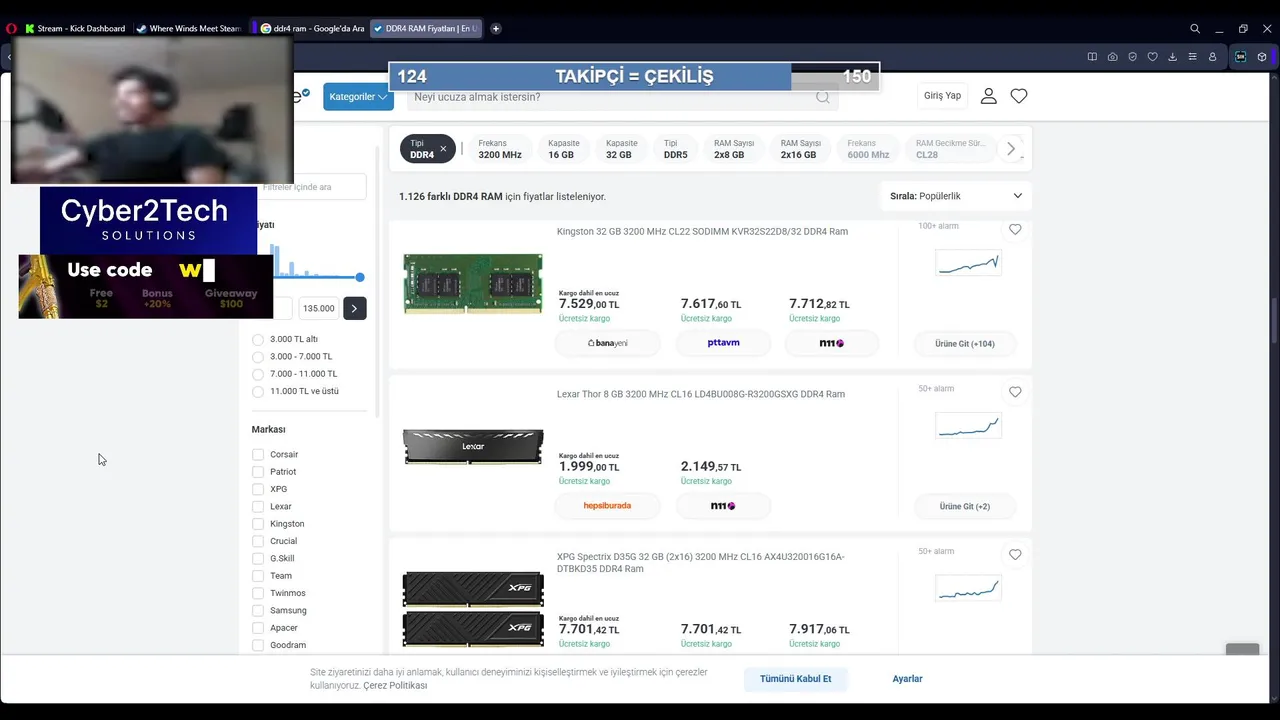Check the Corsair brand filter

pyautogui.click(x=258, y=455)
